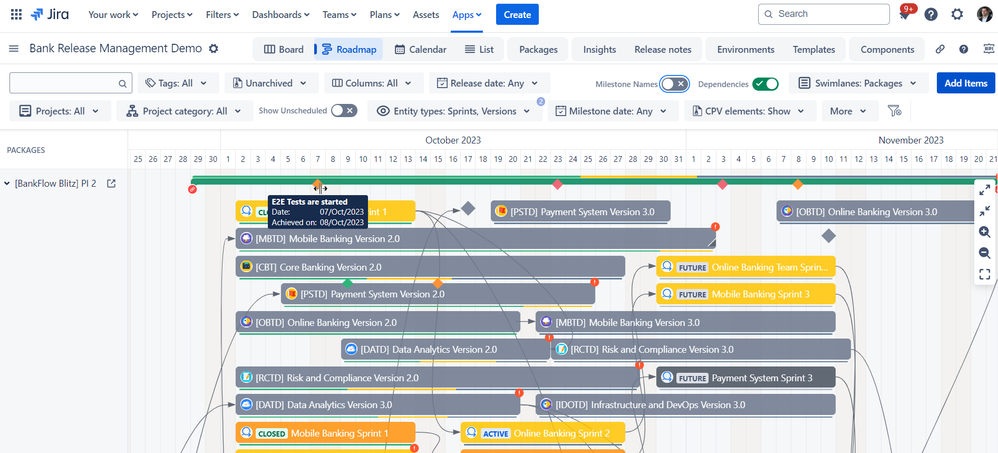This screenshot has width=998, height=453.
Task: Toggle Milestone Names switch
Action: tap(673, 83)
